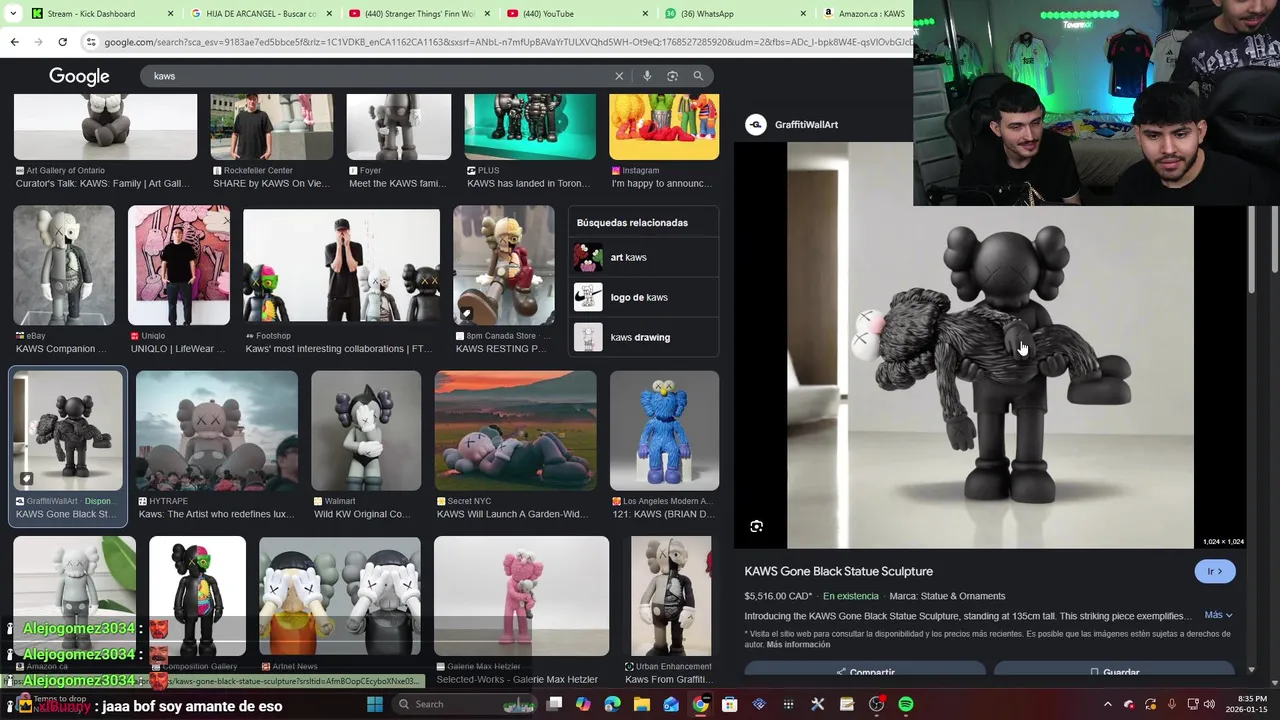Image resolution: width=1280 pixels, height=720 pixels.
Task: Open the HYTRAPE Kaws artist thumbnail
Action: [x=217, y=431]
